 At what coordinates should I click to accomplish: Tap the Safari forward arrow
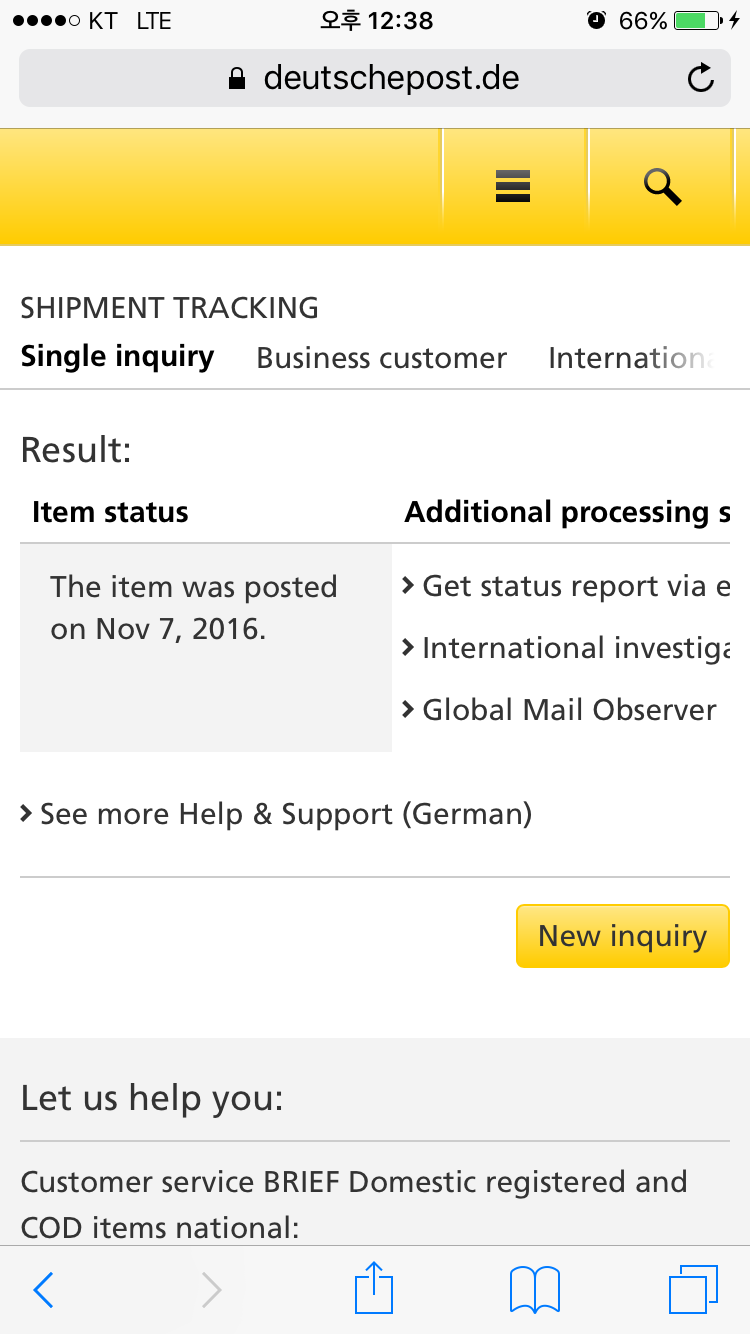tap(211, 1290)
